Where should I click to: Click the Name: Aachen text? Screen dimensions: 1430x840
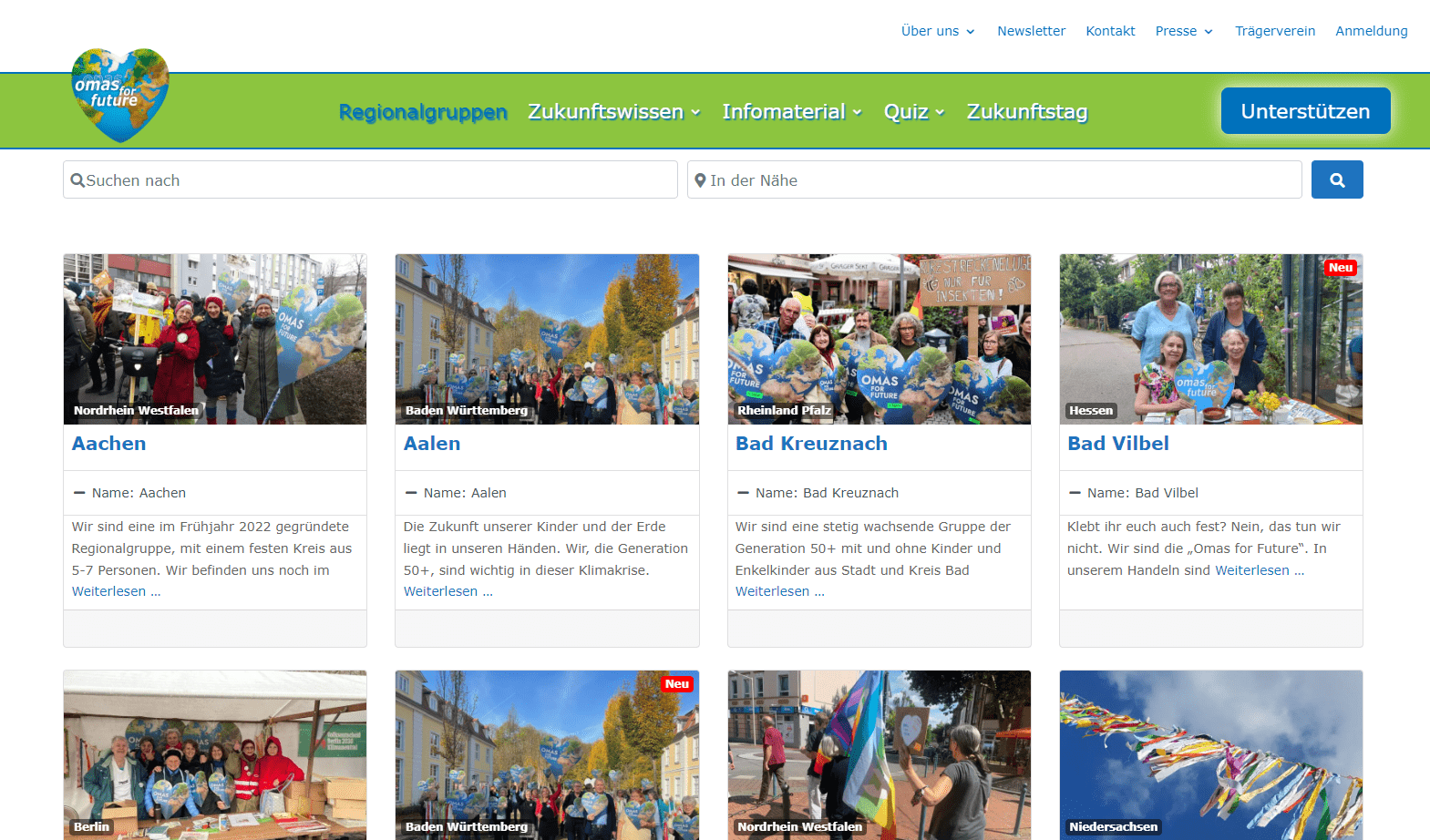pos(139,493)
